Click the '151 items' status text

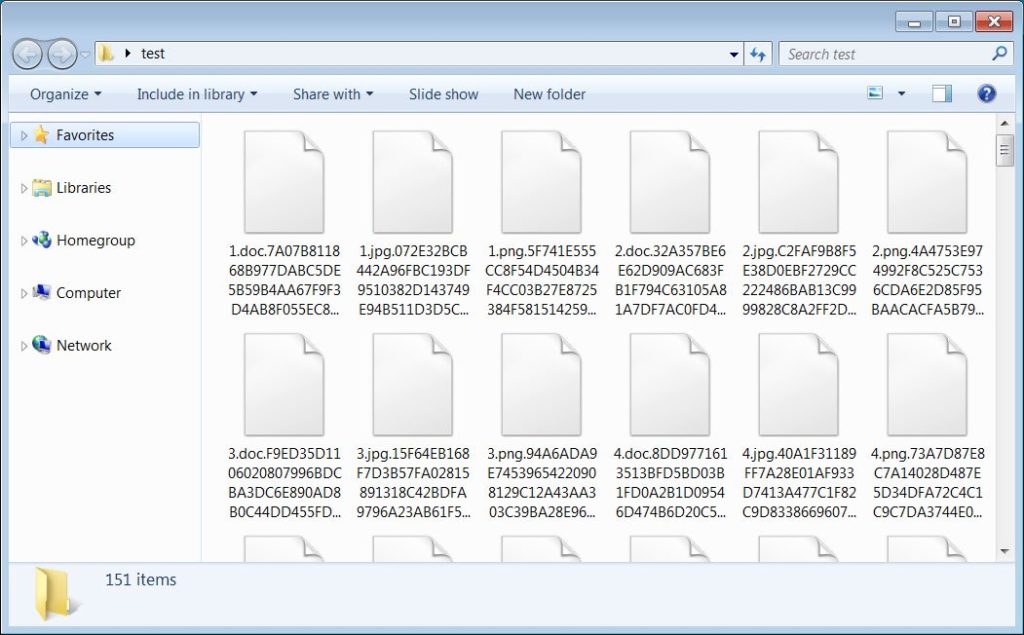tap(140, 579)
